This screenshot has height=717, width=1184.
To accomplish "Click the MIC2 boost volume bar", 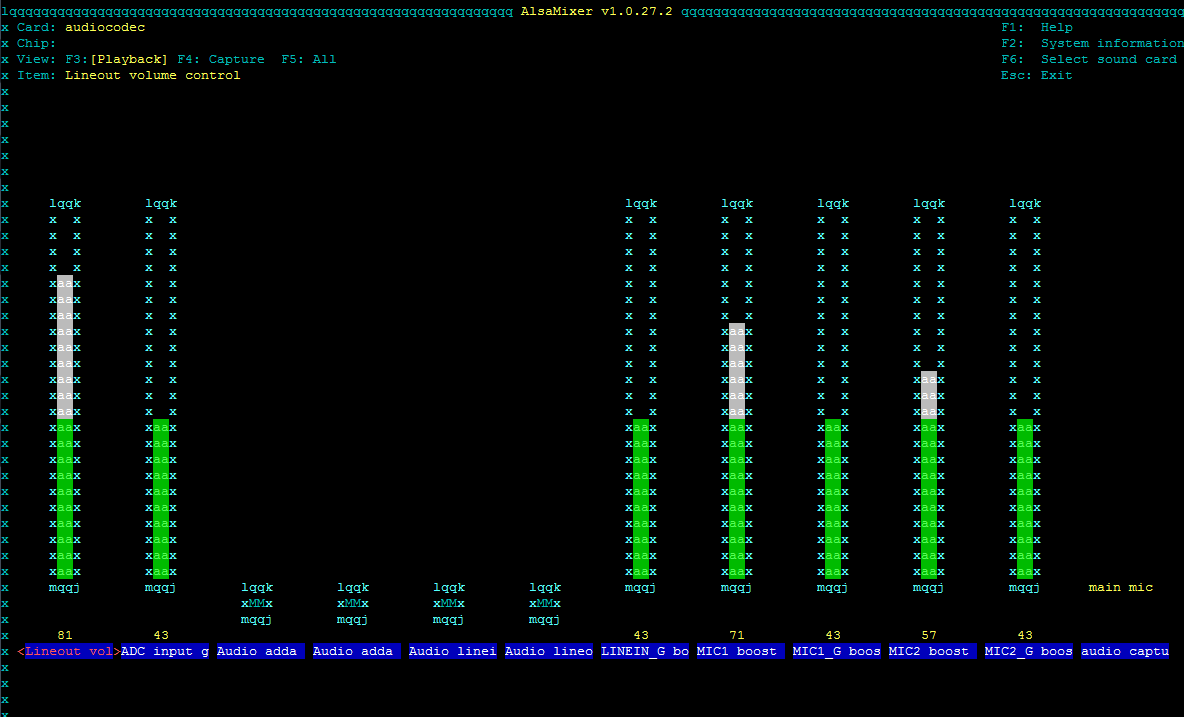I will tap(929, 395).
